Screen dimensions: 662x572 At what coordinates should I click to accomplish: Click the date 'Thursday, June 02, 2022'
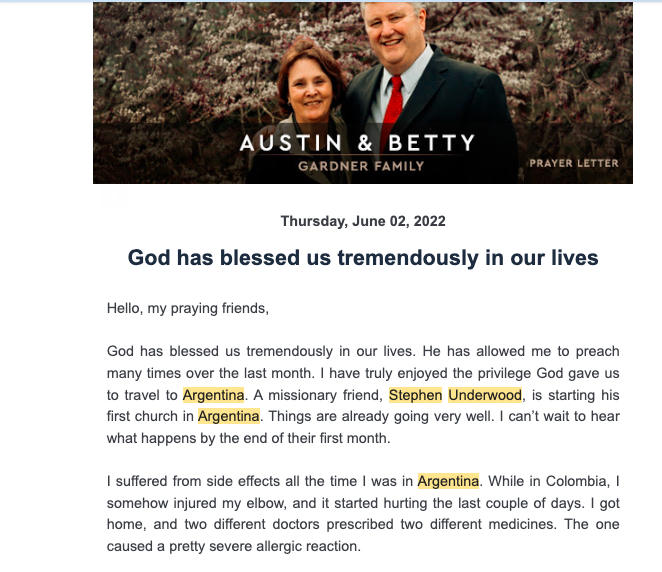point(363,221)
